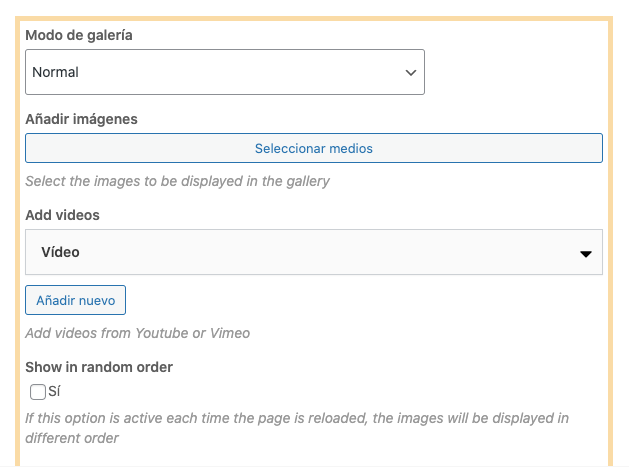Click the Show in random order heading
The height and width of the screenshot is (467, 629).
(x=99, y=367)
